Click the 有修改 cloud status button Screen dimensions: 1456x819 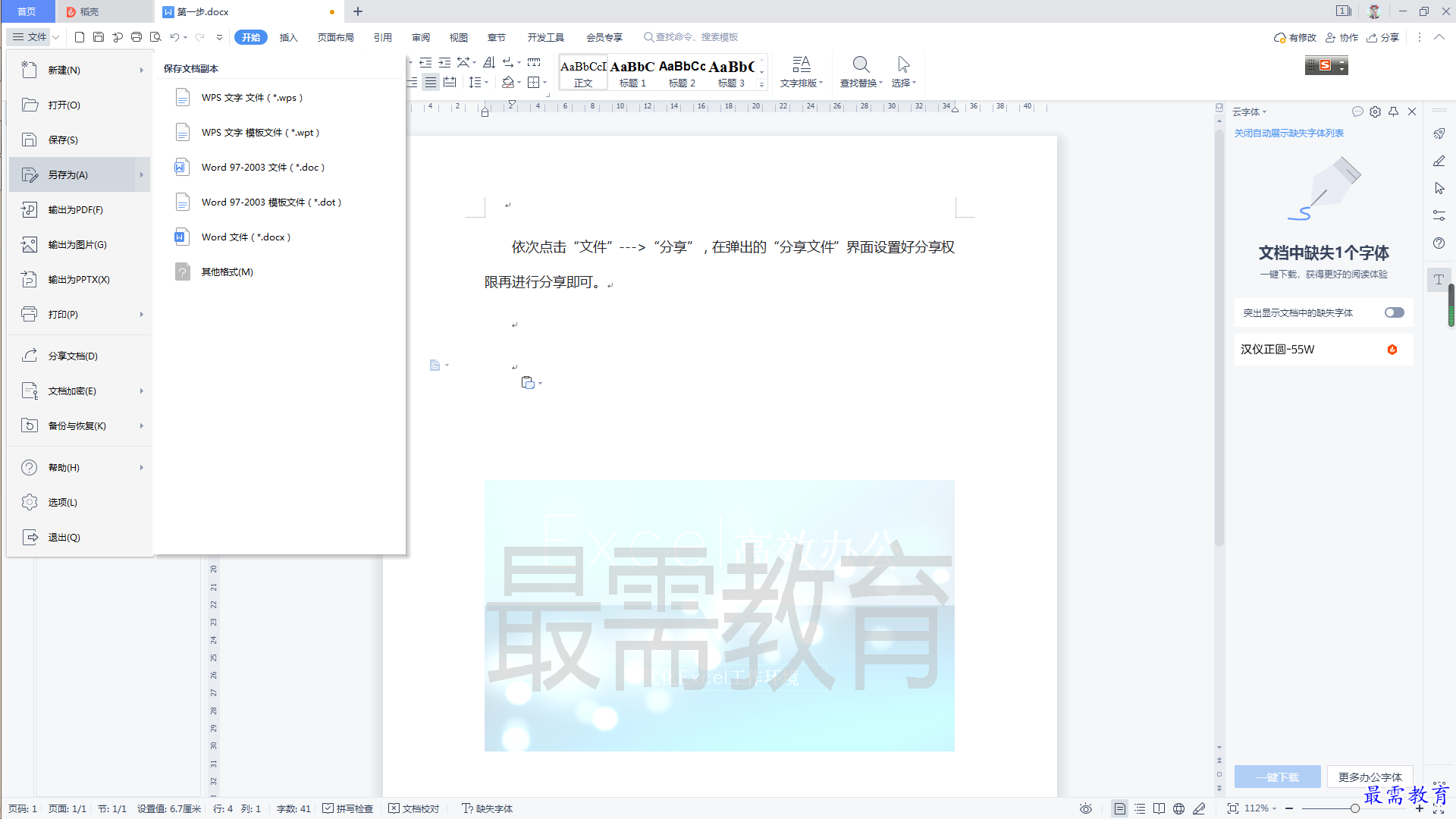pos(1295,37)
